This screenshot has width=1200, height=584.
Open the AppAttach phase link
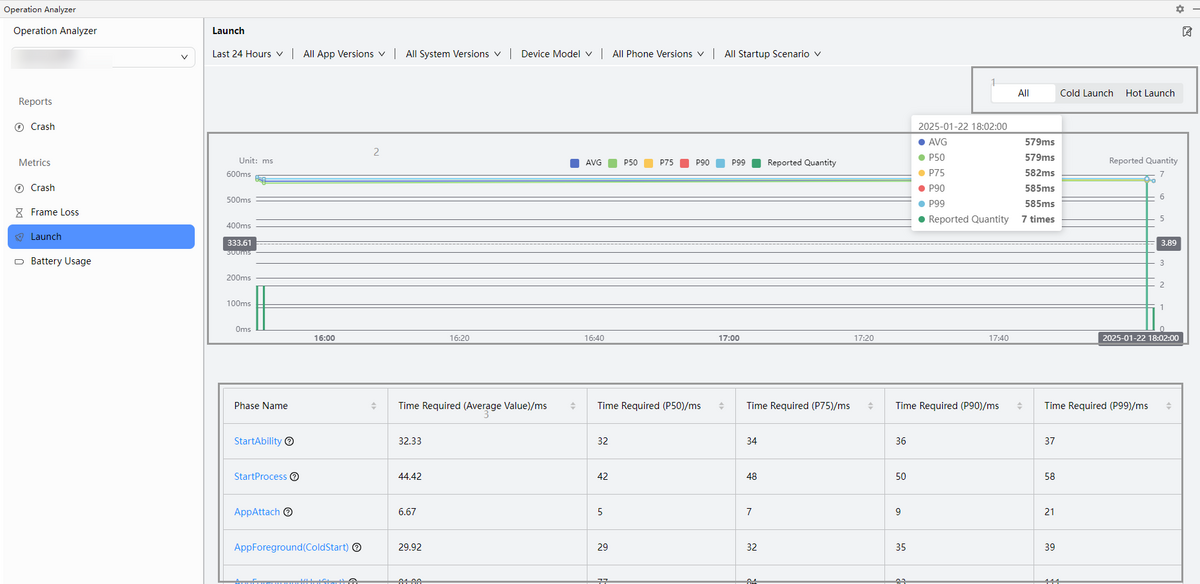point(256,512)
